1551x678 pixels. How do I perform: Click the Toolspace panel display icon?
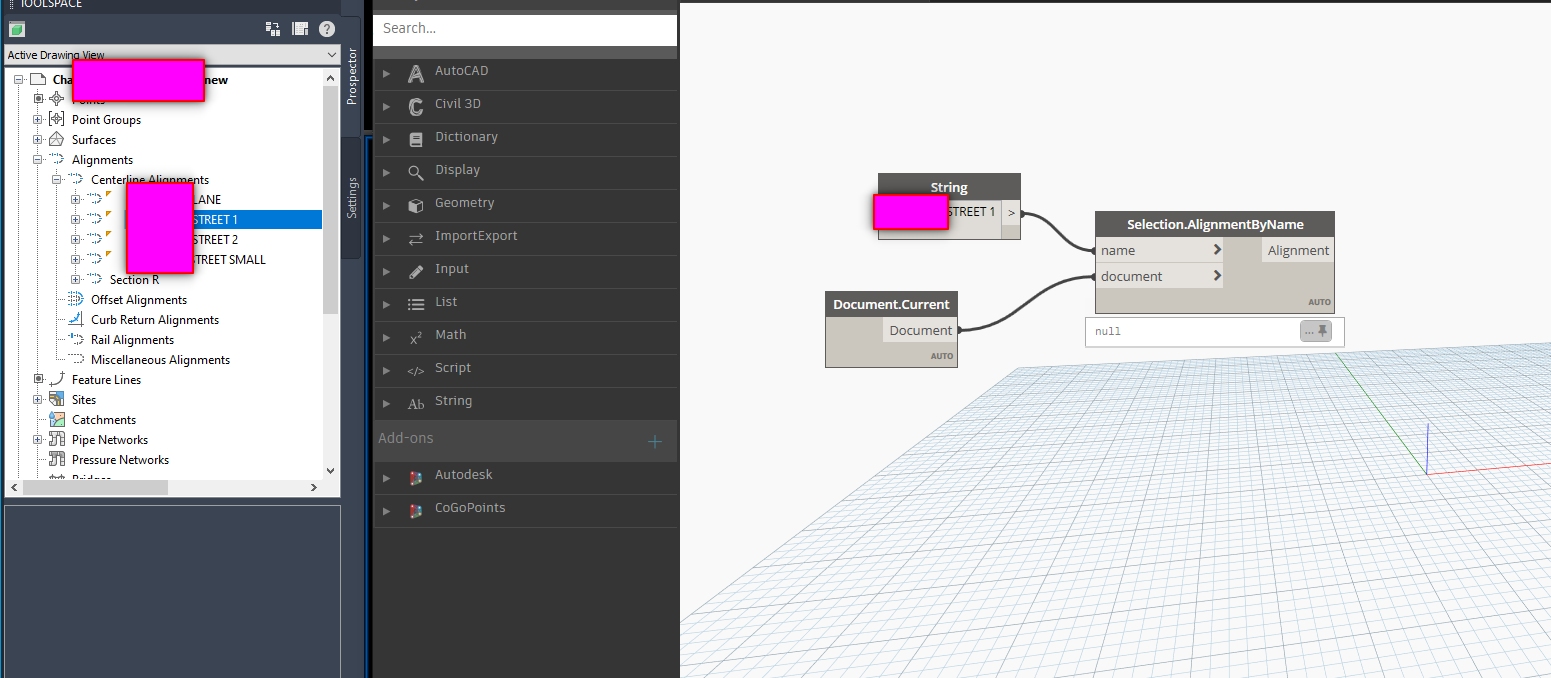[x=299, y=29]
